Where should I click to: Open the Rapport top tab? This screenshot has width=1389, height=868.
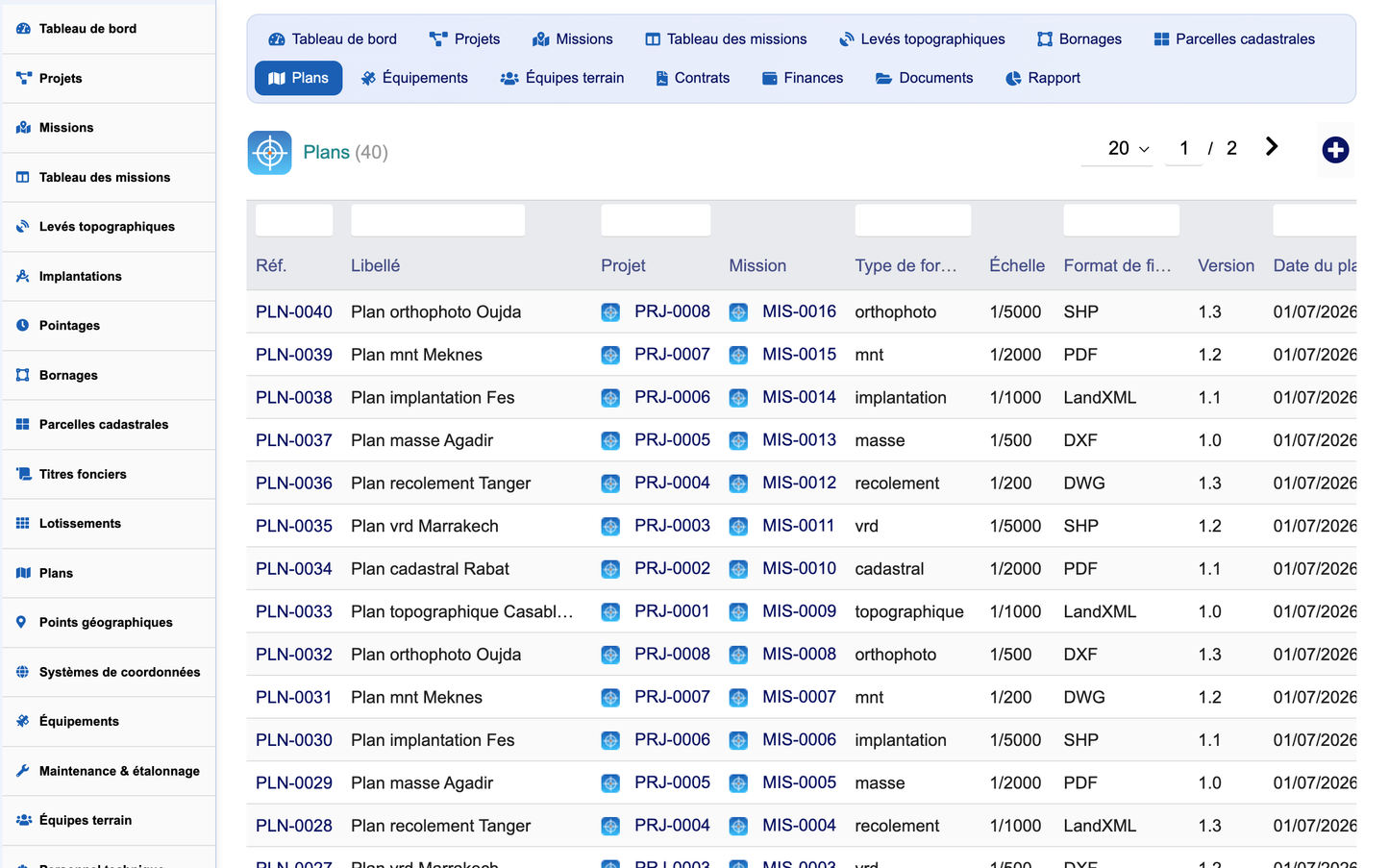(1043, 78)
